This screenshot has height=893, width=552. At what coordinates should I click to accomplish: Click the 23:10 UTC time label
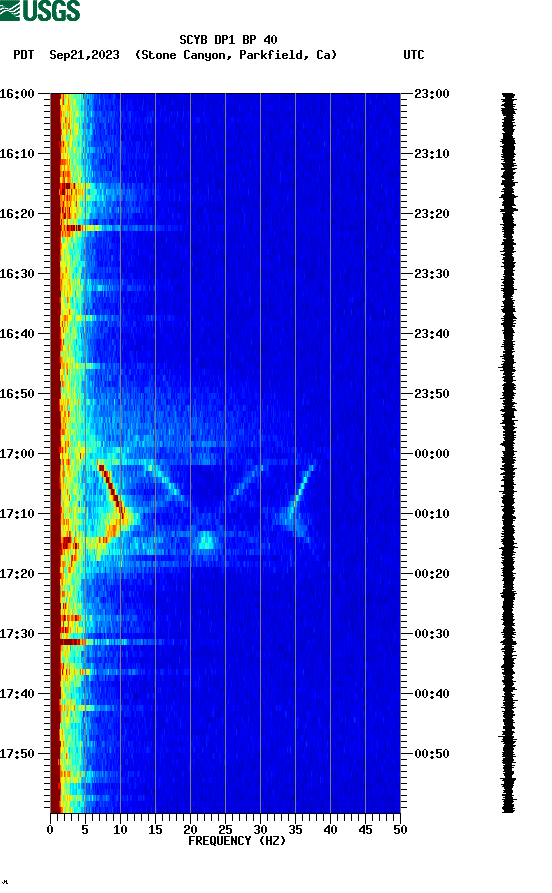432,153
